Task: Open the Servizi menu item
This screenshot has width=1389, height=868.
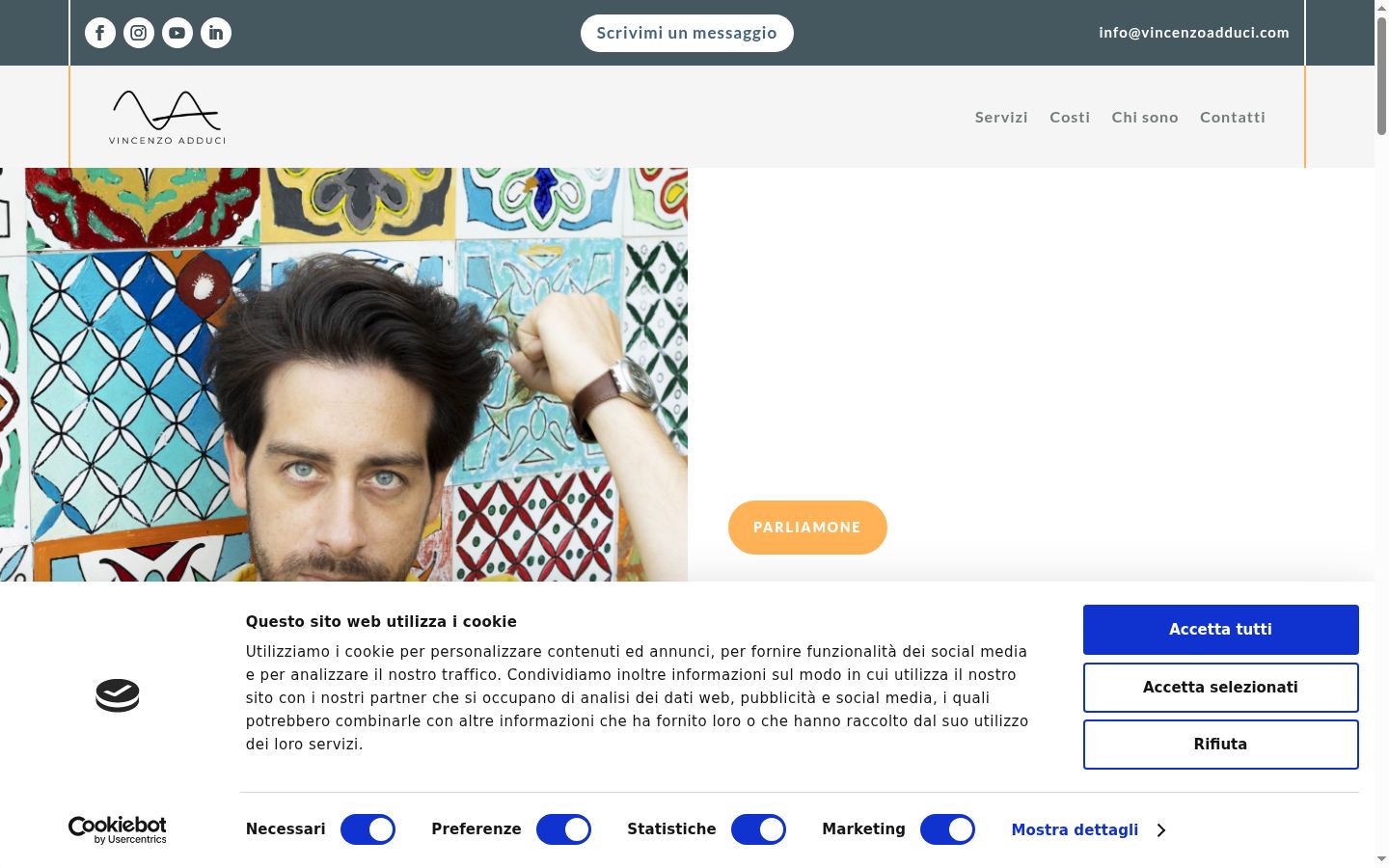Action: pos(1001,117)
